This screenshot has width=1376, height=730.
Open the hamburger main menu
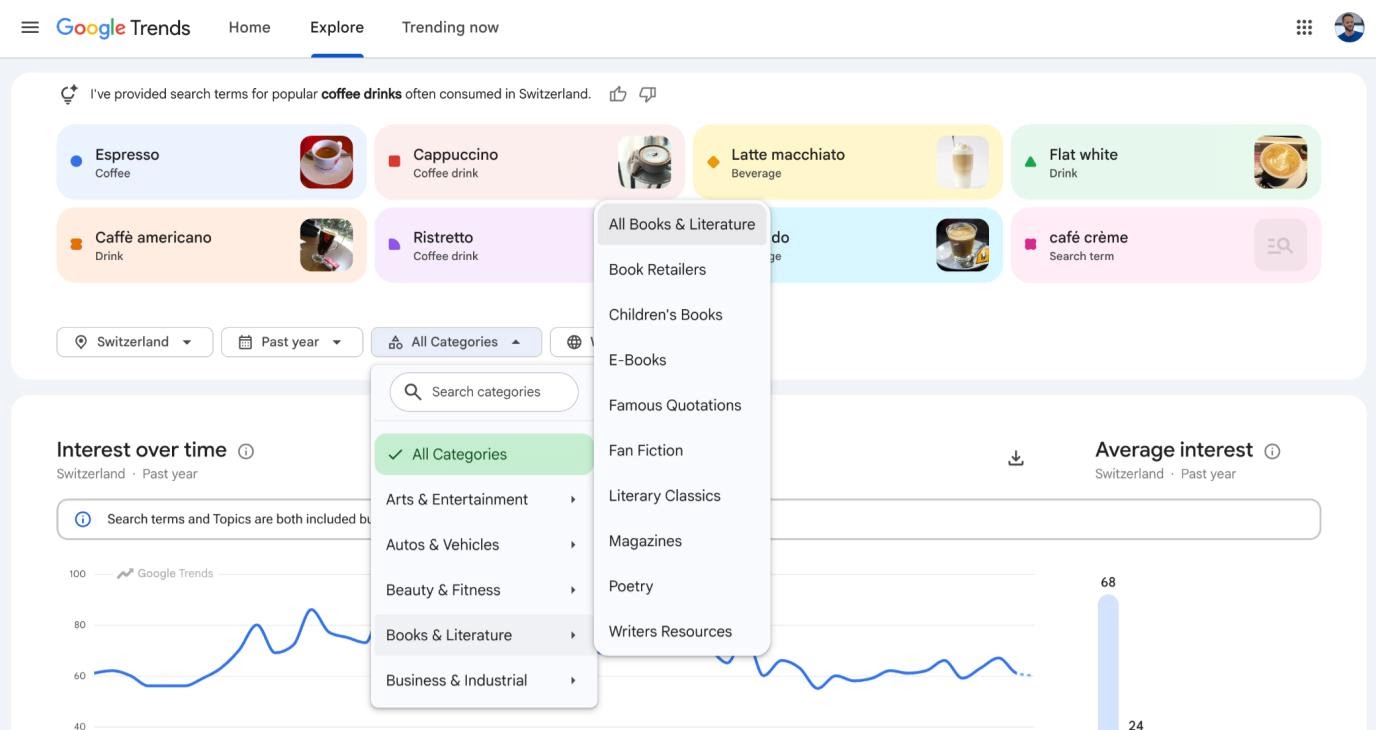(x=30, y=27)
